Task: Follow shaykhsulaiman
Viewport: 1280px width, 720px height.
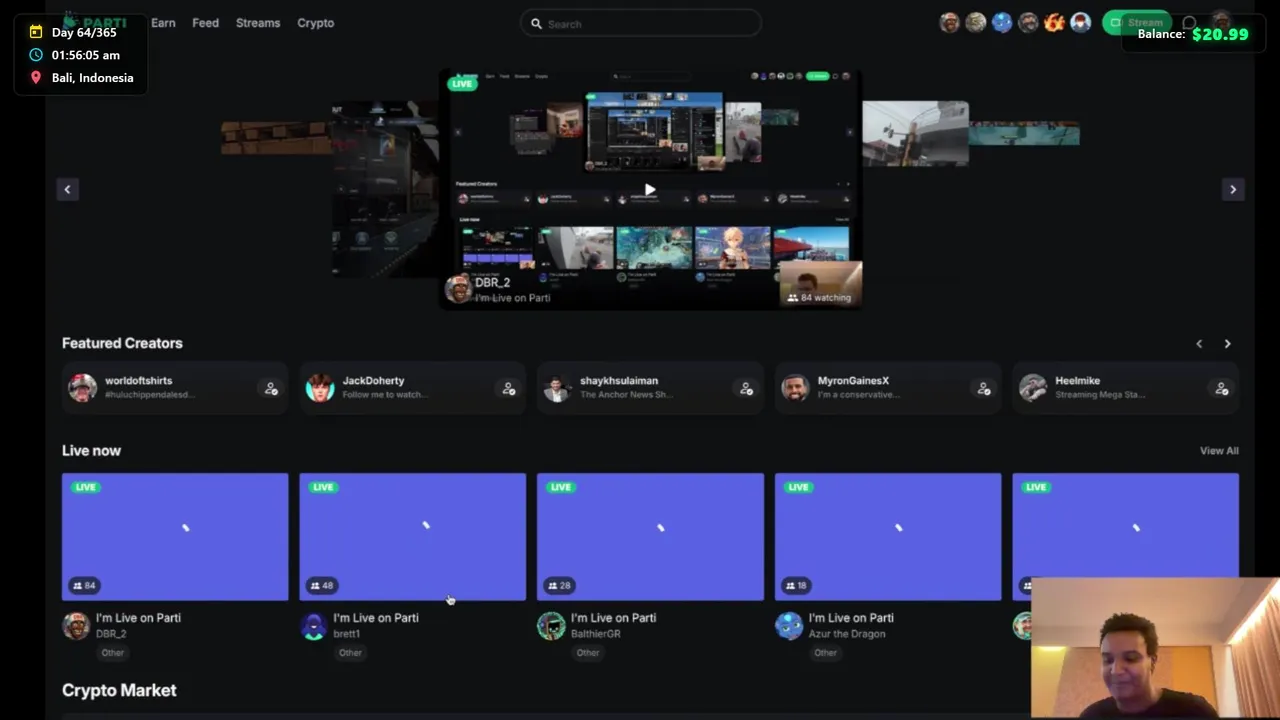Action: (x=745, y=388)
